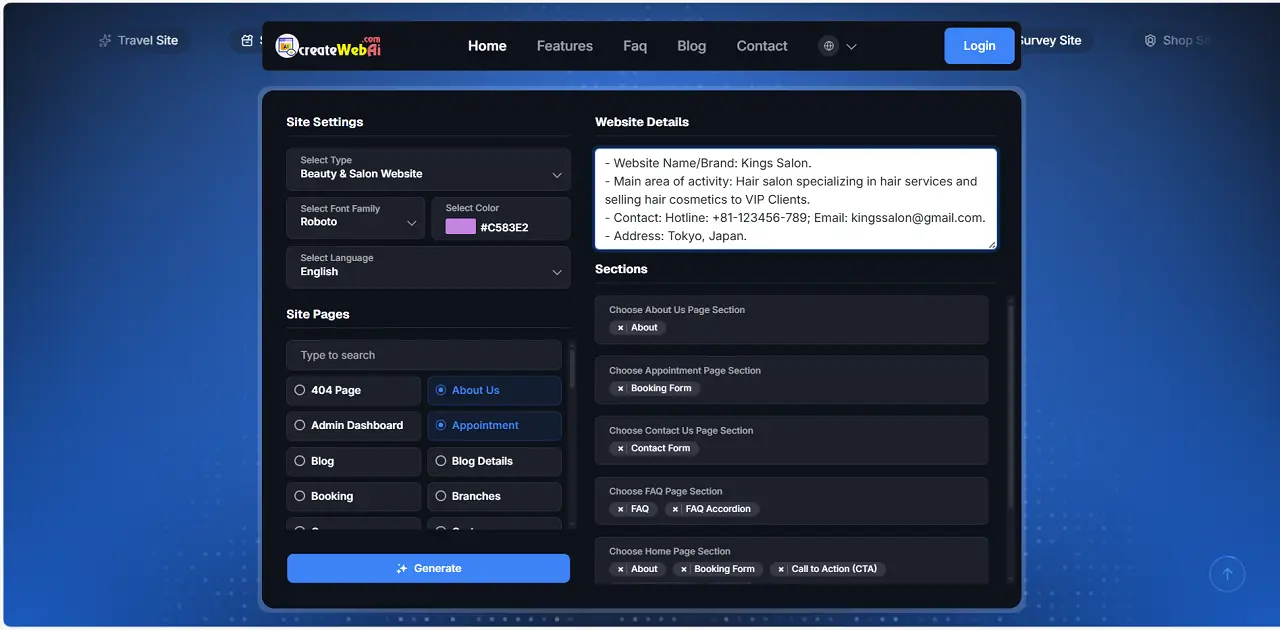Image resolution: width=1280 pixels, height=630 pixels.
Task: Open the Select Font Family dropdown
Action: (x=355, y=218)
